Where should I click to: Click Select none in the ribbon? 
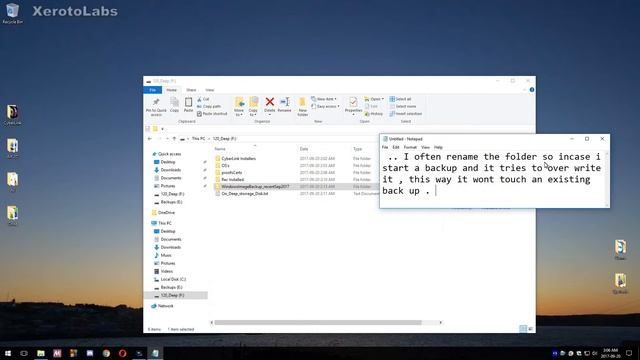point(402,107)
